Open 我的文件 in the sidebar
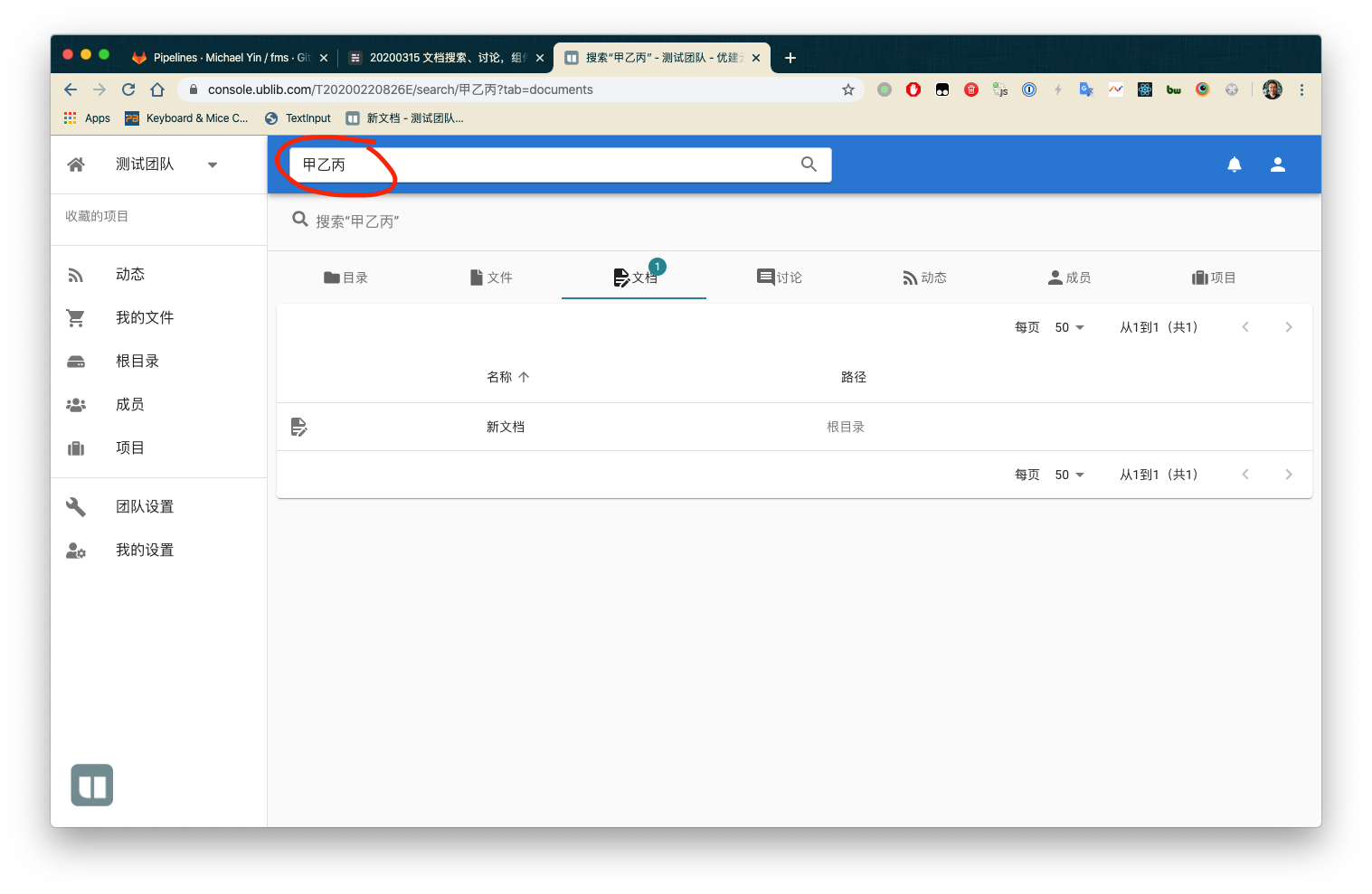1372x894 pixels. pyautogui.click(x=145, y=317)
